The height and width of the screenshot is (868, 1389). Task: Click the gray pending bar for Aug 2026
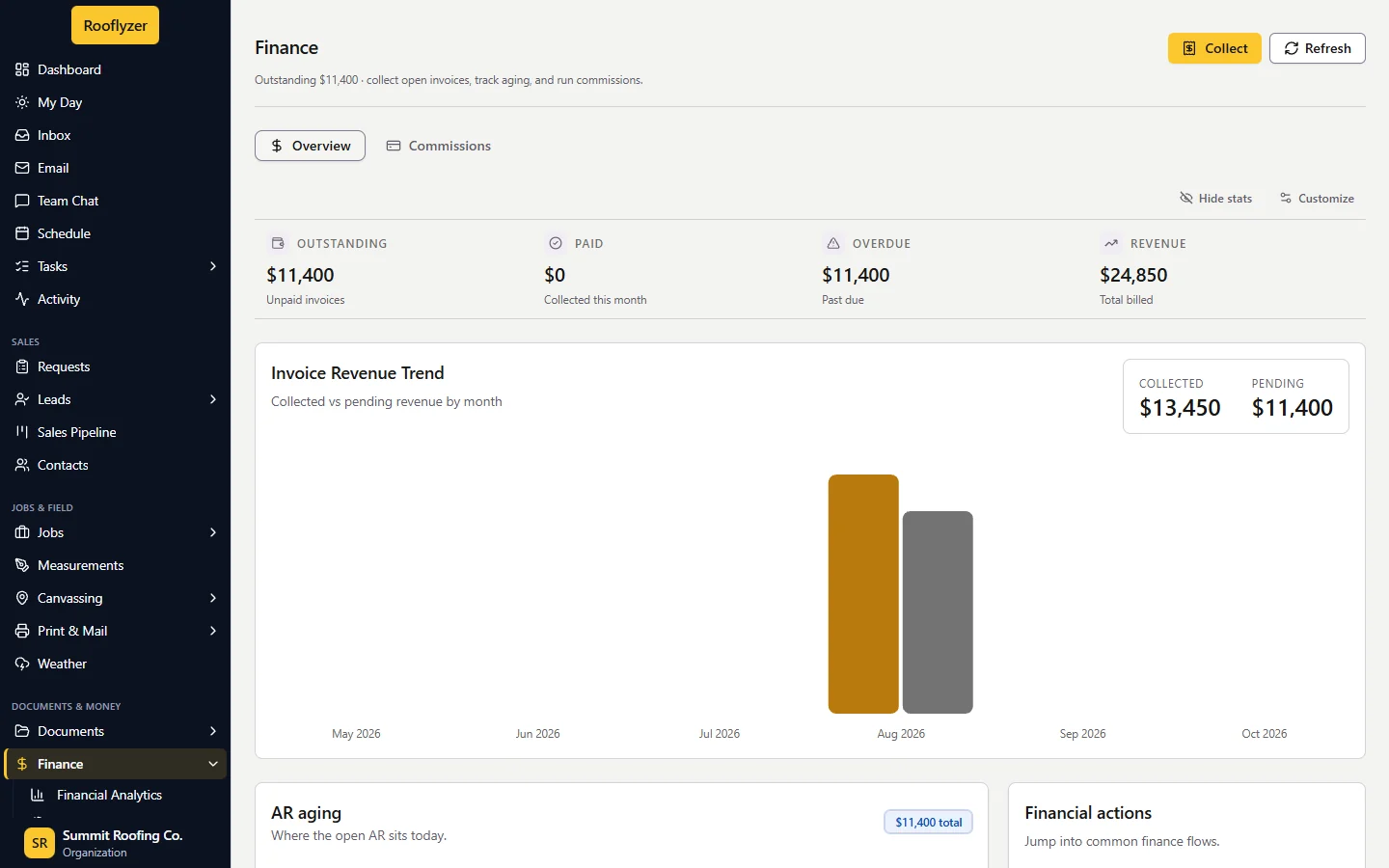[938, 612]
